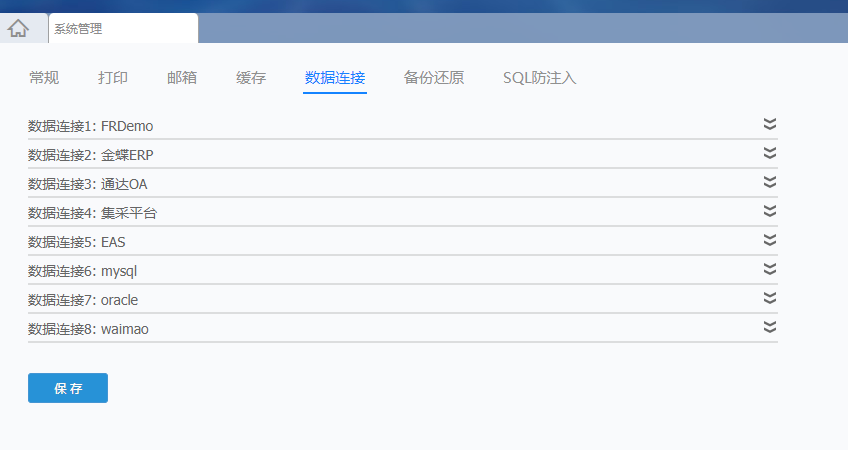This screenshot has width=848, height=450.
Task: Click the text 数据连接8: waimao
Action: tap(88, 329)
